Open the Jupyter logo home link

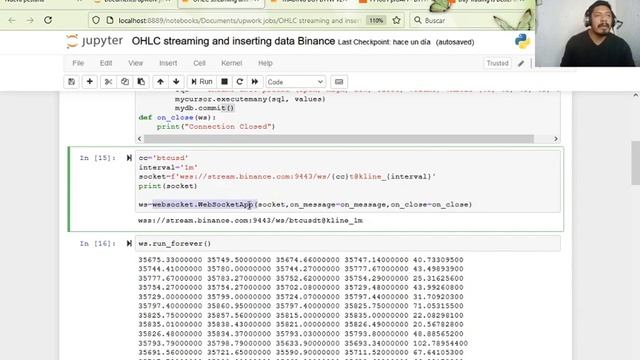tap(95, 41)
